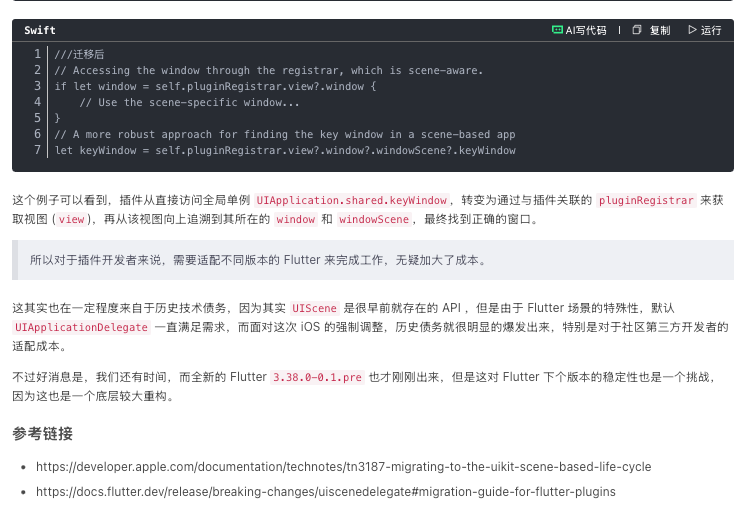Click inline code UIApplication.shared.keyWindow
The width and height of the screenshot is (747, 523).
click(x=352, y=201)
